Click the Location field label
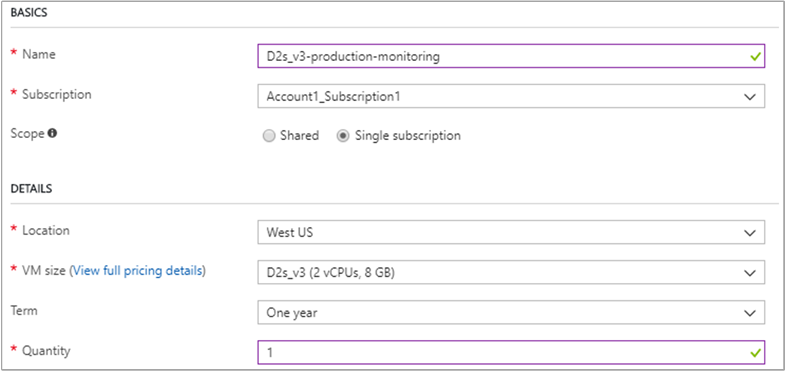 46,231
